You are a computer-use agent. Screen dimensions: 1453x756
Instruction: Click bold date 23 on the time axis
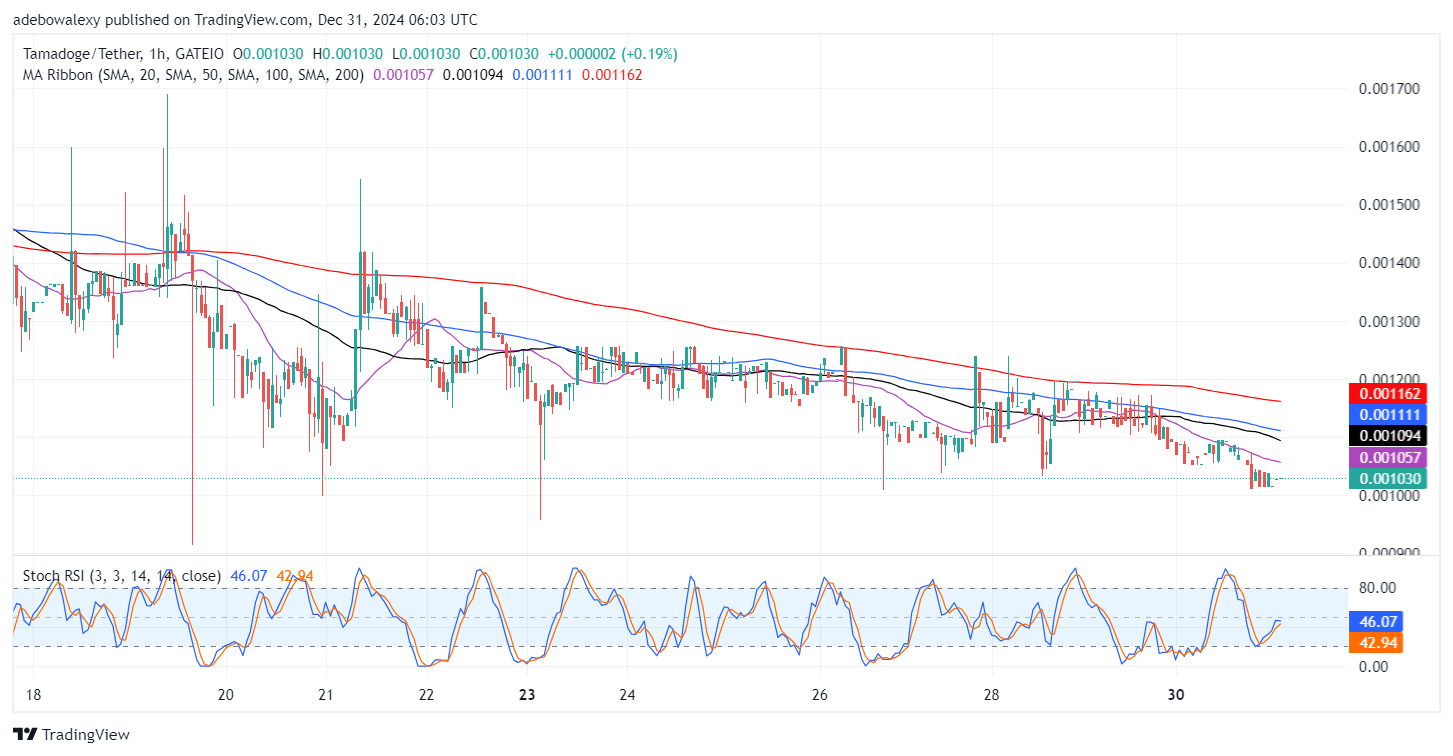529,695
